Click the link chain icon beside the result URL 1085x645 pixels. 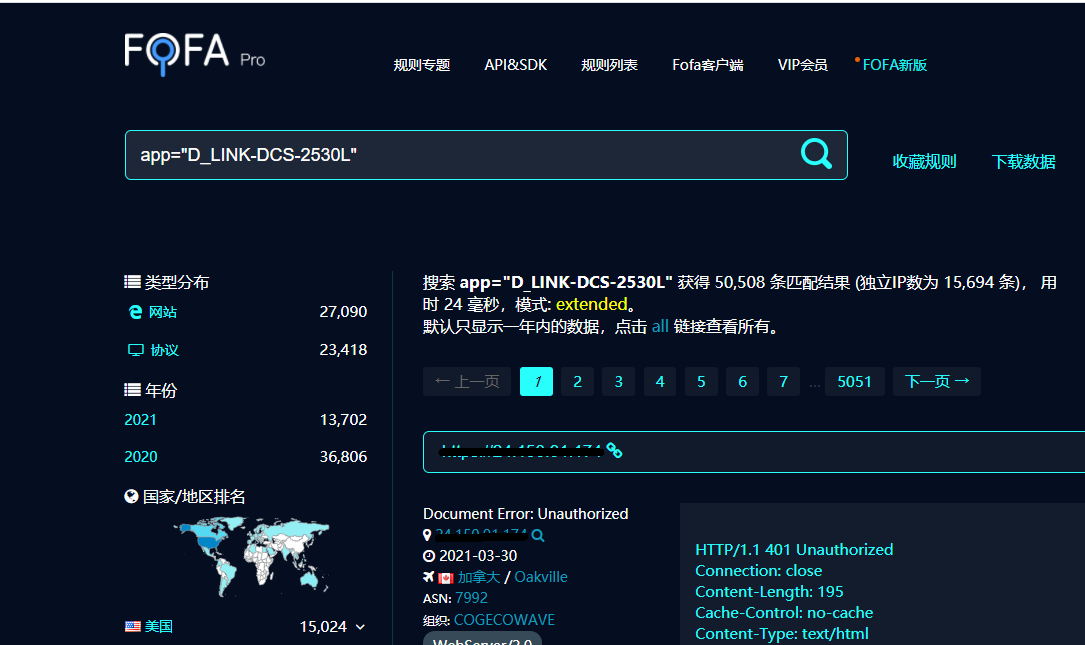pyautogui.click(x=614, y=451)
